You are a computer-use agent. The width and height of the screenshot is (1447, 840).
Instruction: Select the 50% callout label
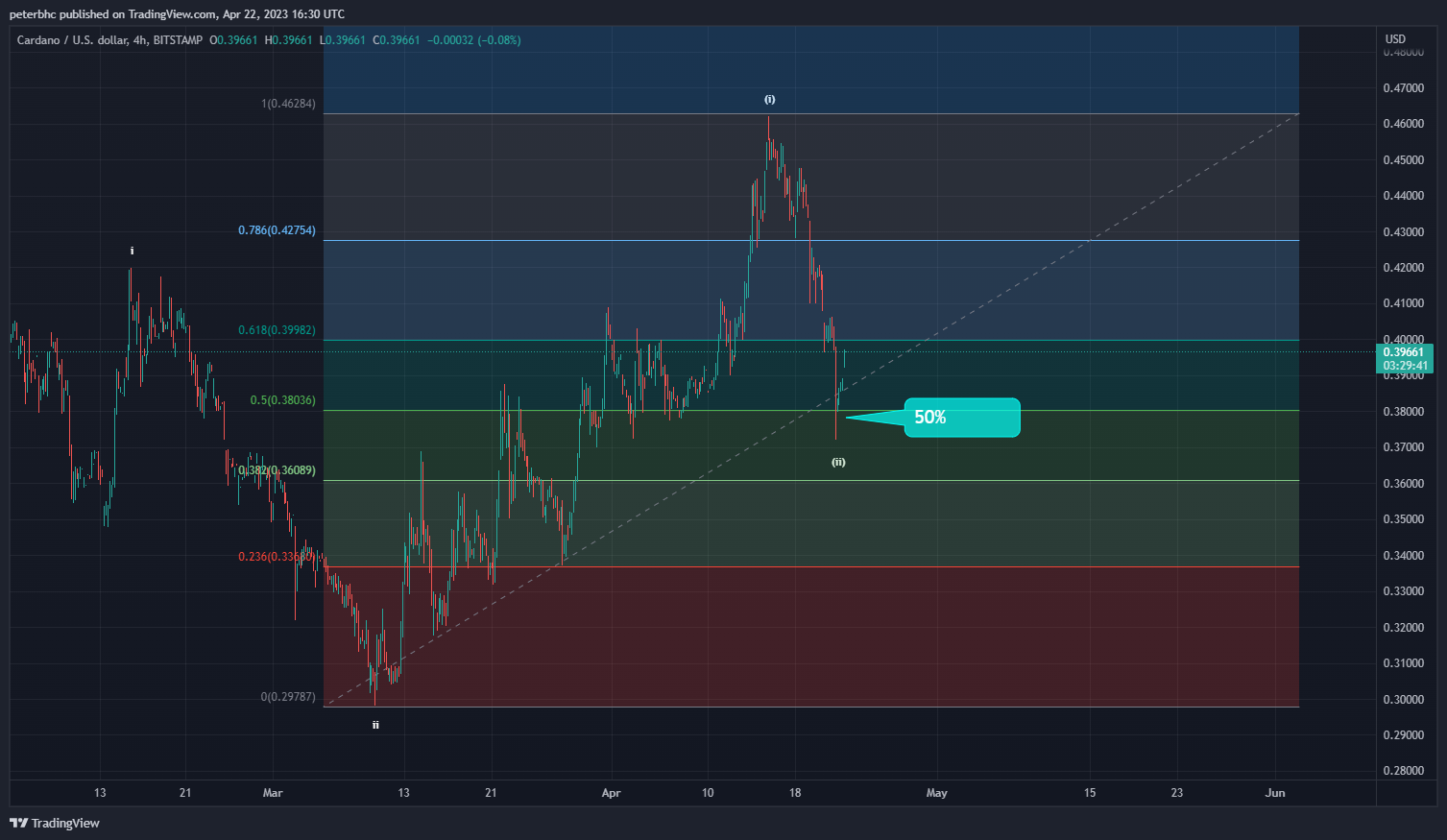tap(962, 418)
